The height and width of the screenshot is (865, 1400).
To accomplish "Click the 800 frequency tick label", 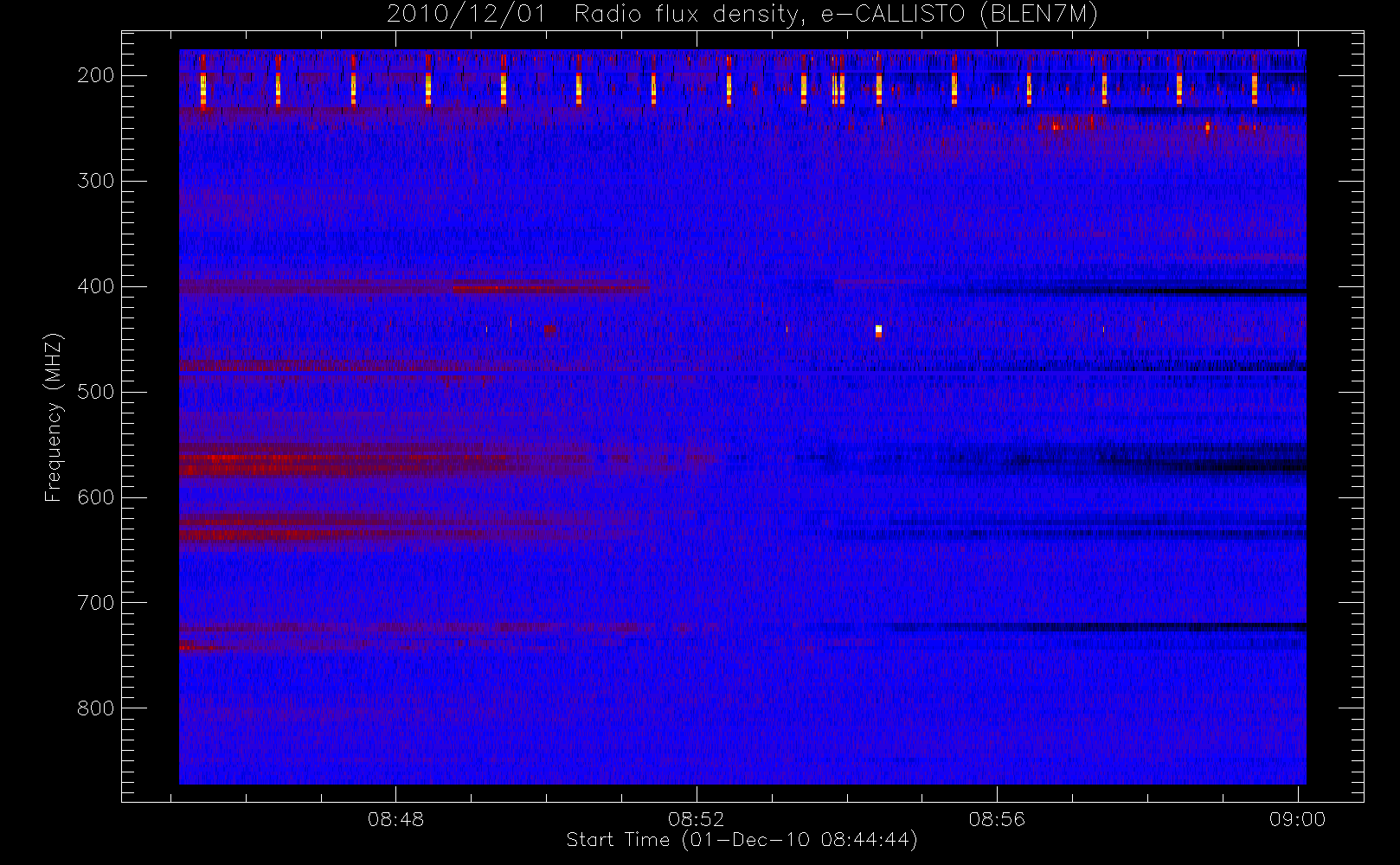I will 96,708.
